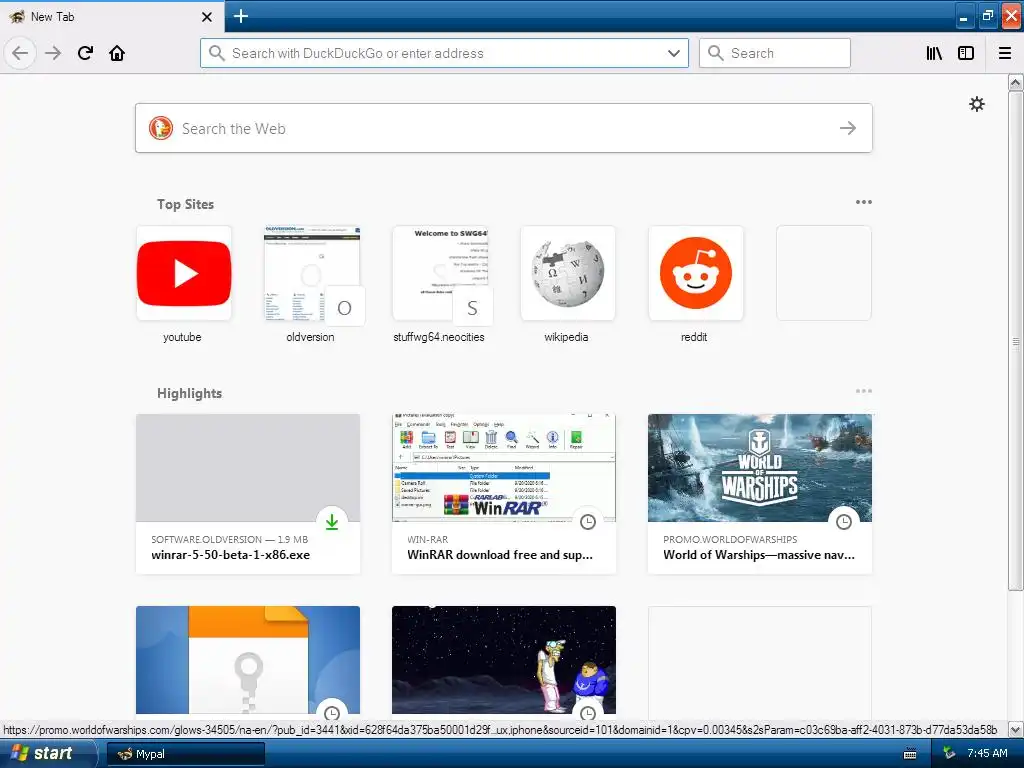
Task: Open the home page icon
Action: click(x=117, y=53)
